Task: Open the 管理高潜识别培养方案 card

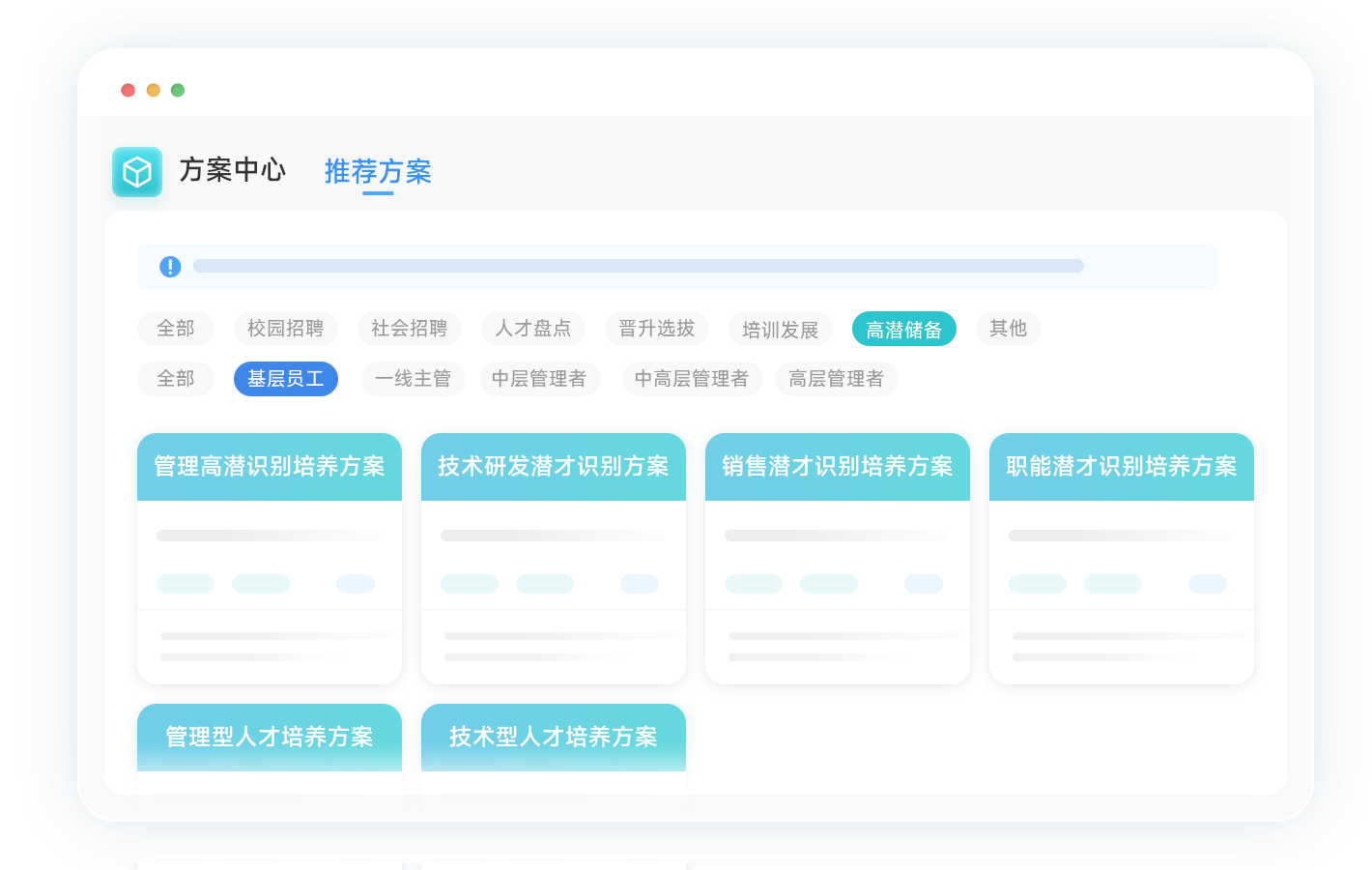Action: [270, 467]
